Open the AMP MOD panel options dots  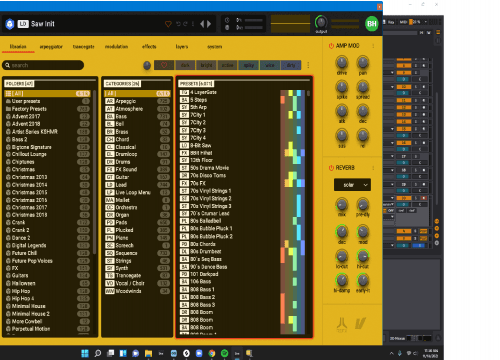click(373, 46)
